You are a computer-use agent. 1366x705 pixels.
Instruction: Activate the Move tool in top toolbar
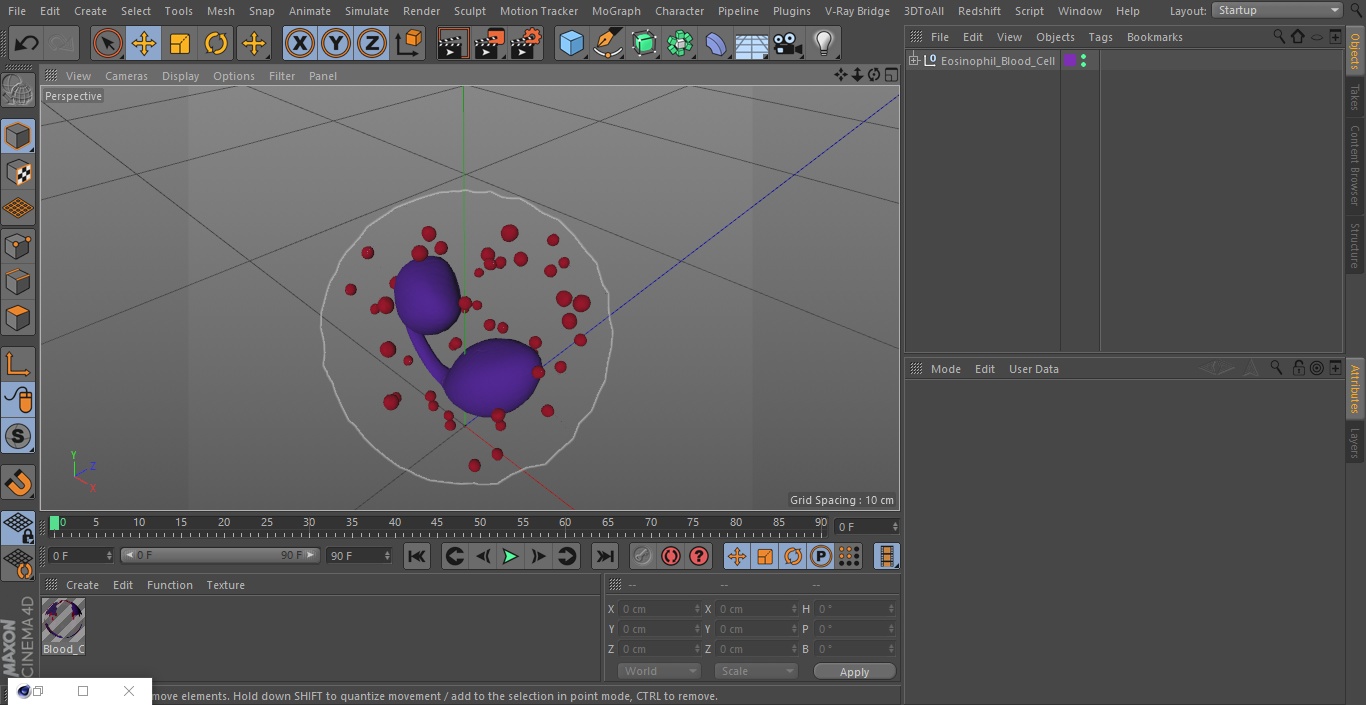pyautogui.click(x=144, y=43)
